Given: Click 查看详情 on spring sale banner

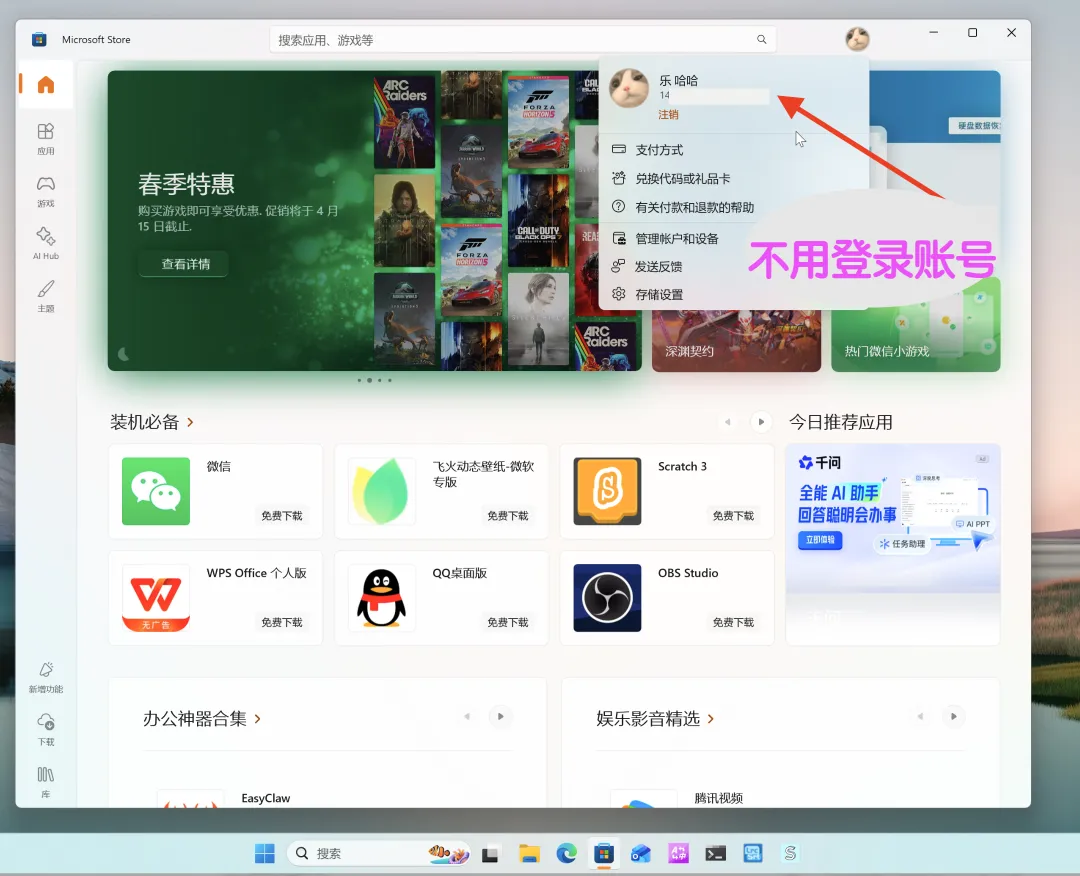Looking at the screenshot, I should point(185,264).
